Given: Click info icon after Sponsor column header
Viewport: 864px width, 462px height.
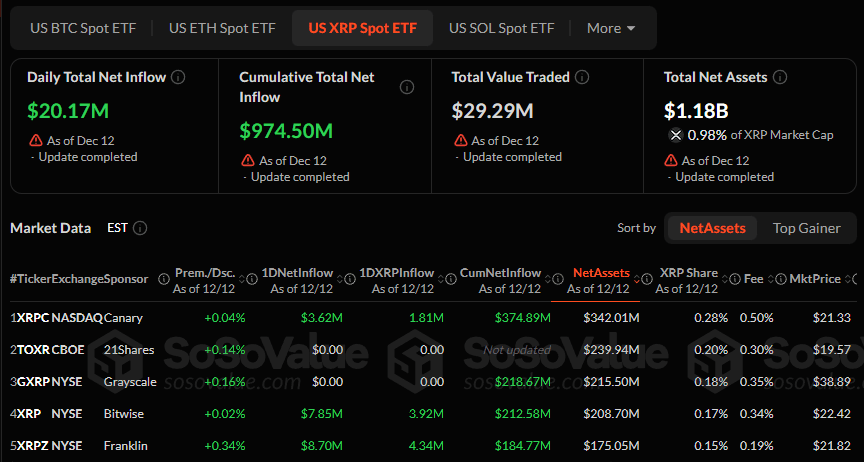Looking at the screenshot, I should coord(164,279).
